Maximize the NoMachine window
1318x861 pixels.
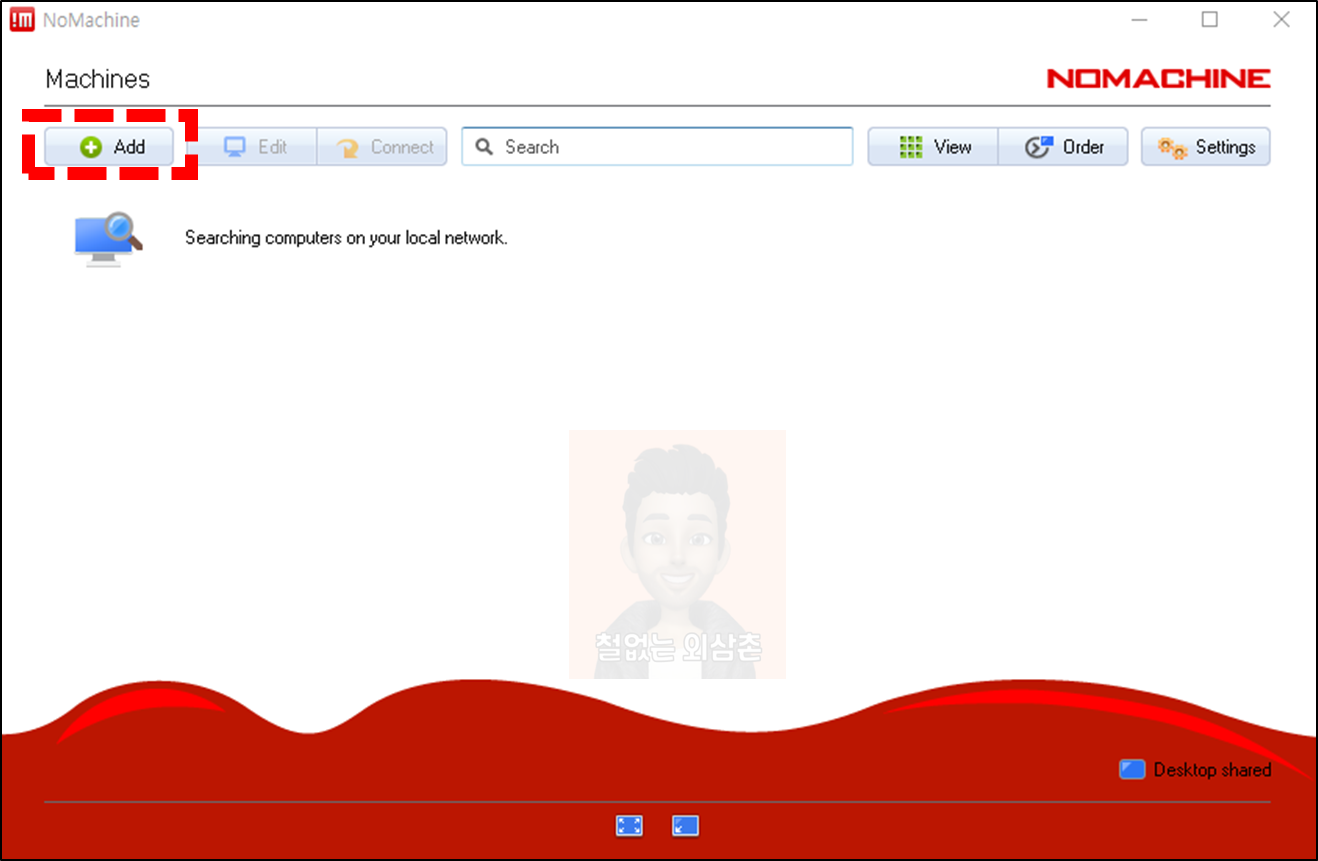pyautogui.click(x=1210, y=19)
